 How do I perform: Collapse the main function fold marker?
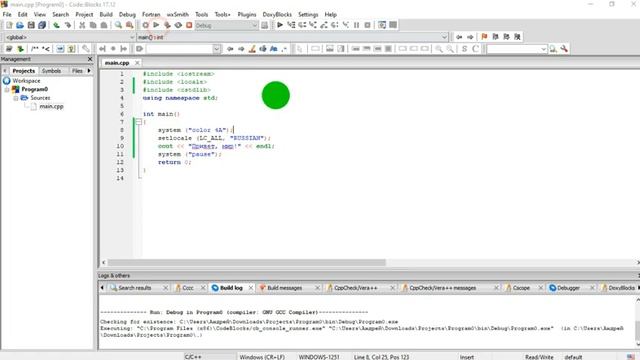click(x=139, y=122)
